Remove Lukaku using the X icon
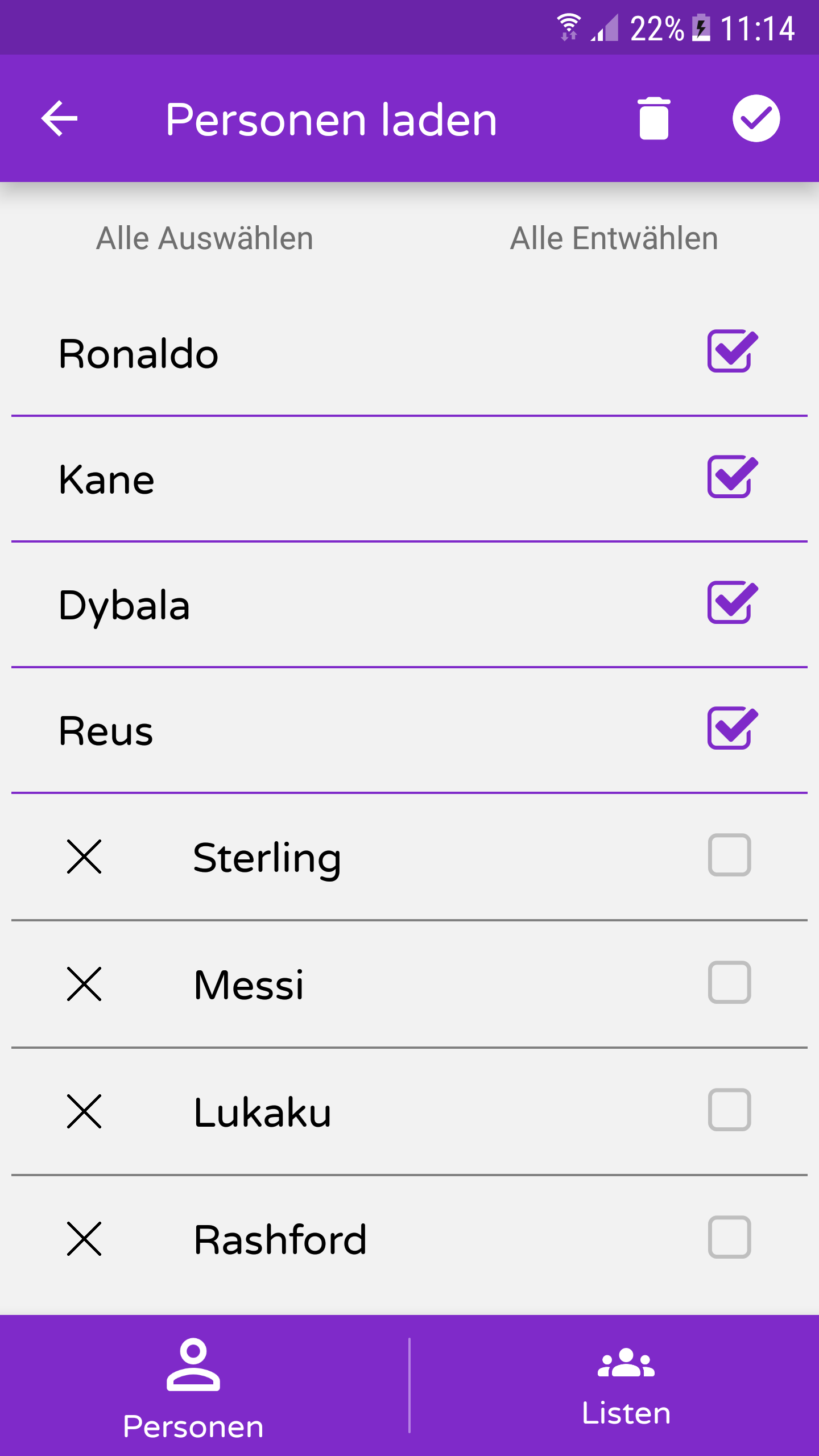The height and width of the screenshot is (1456, 819). pyautogui.click(x=84, y=1111)
